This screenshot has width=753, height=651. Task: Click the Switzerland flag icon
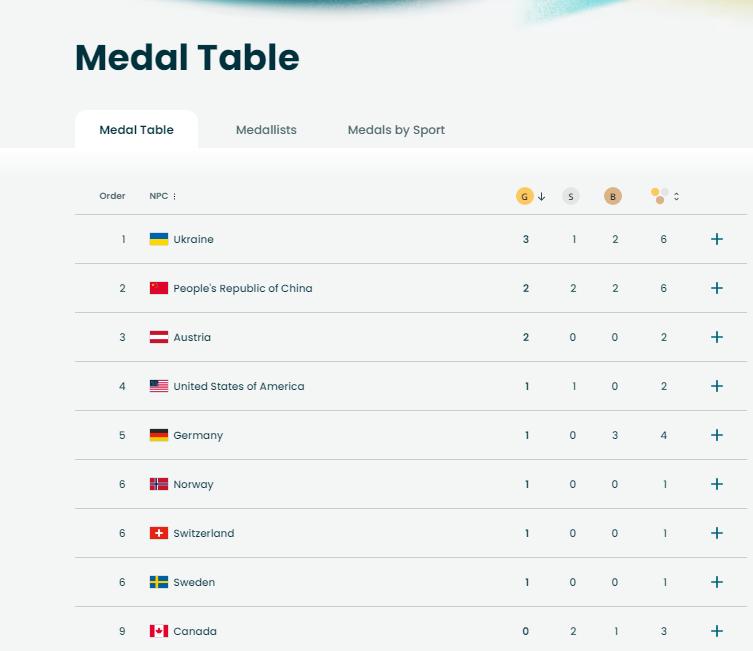point(159,533)
